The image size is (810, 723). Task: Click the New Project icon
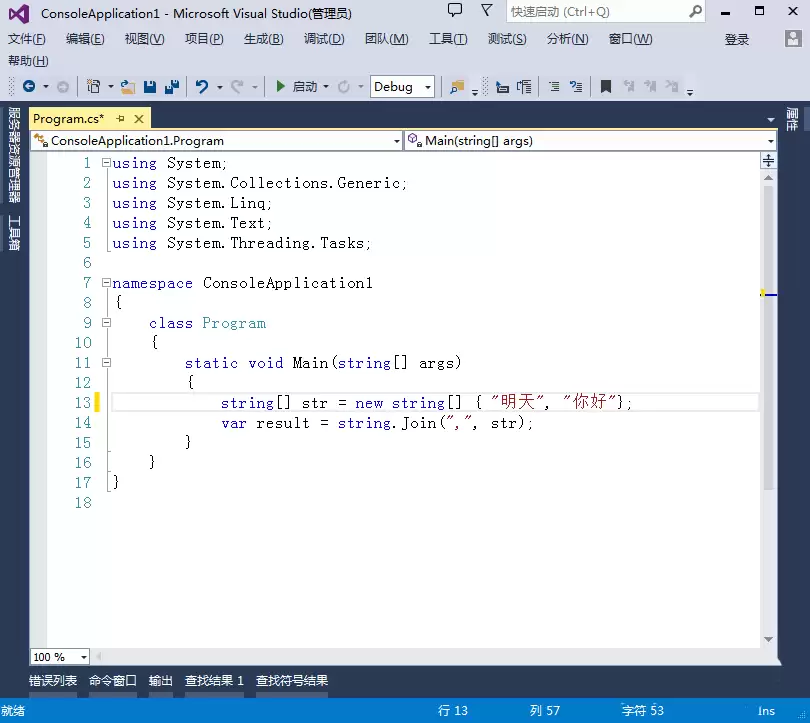click(x=94, y=87)
